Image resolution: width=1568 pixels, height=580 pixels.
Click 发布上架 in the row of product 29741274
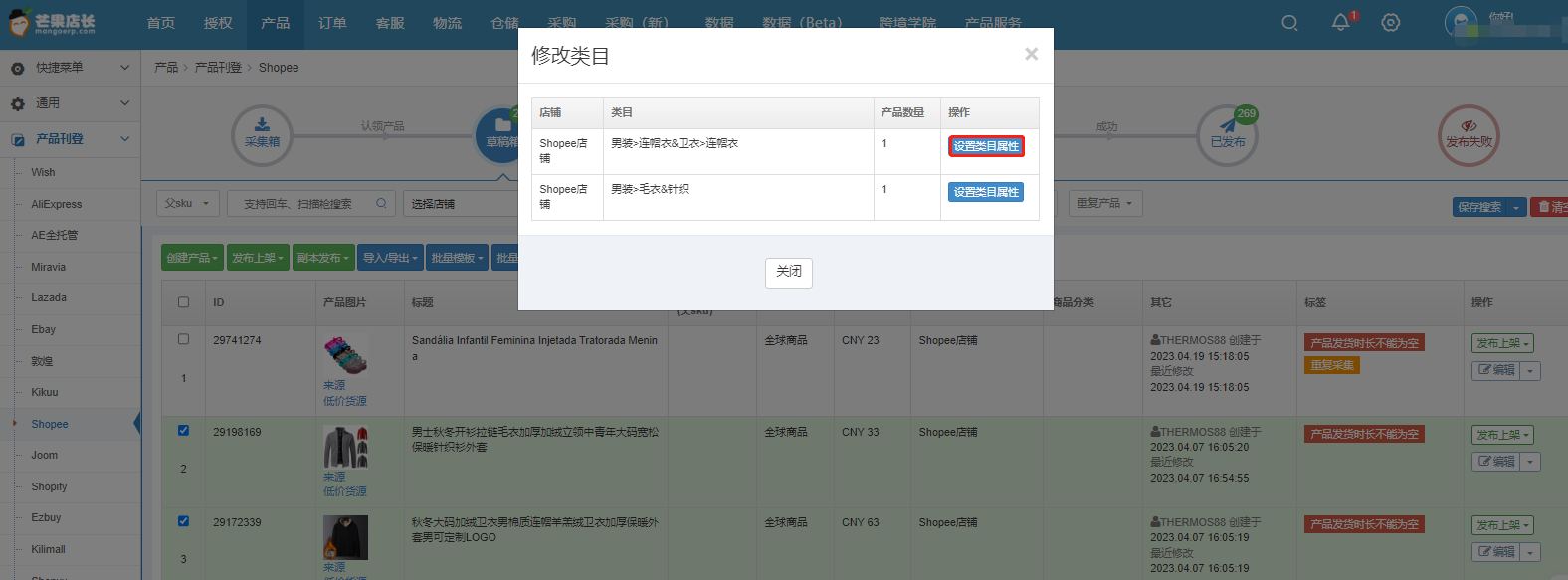1503,343
